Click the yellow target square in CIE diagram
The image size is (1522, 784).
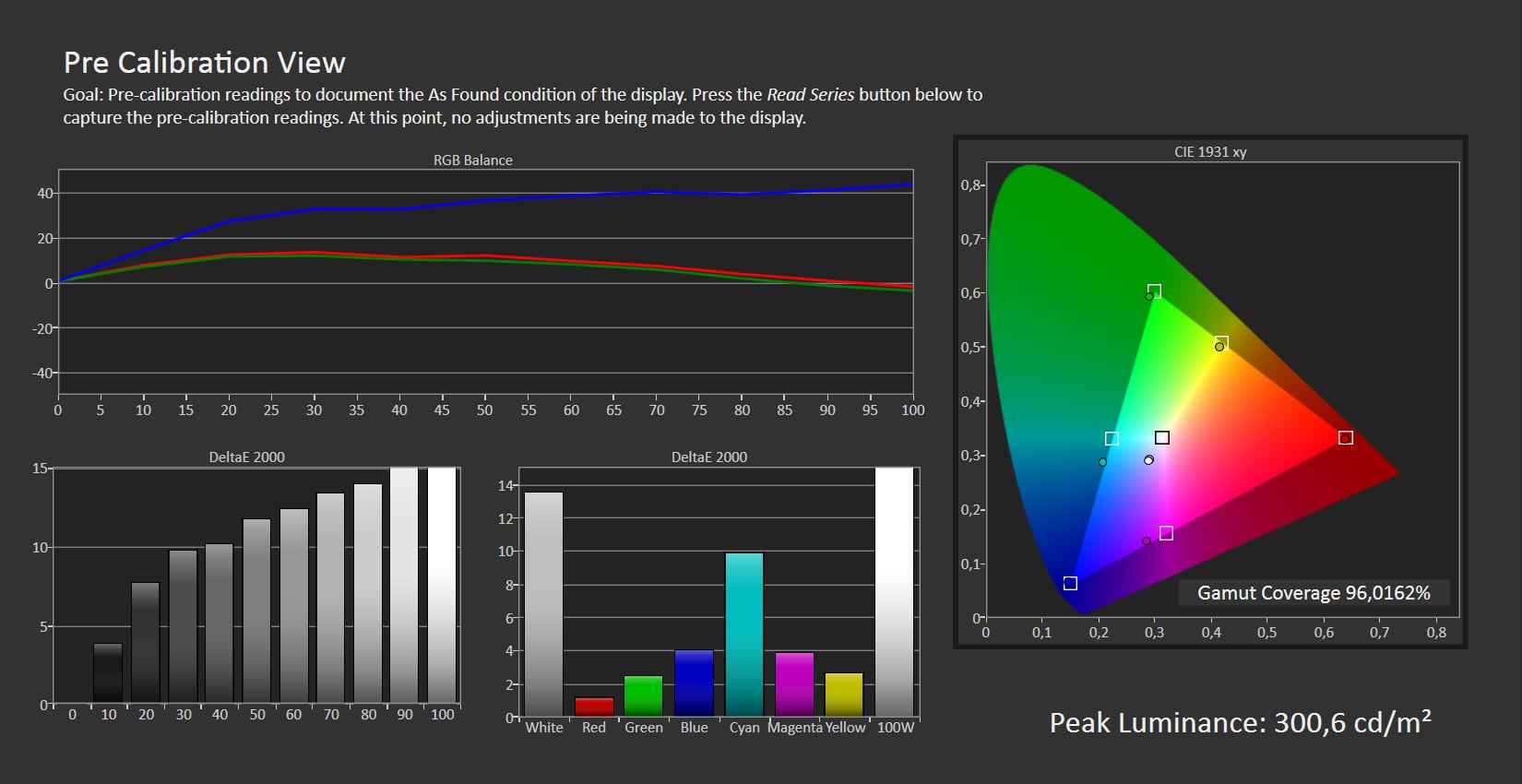[x=1221, y=343]
